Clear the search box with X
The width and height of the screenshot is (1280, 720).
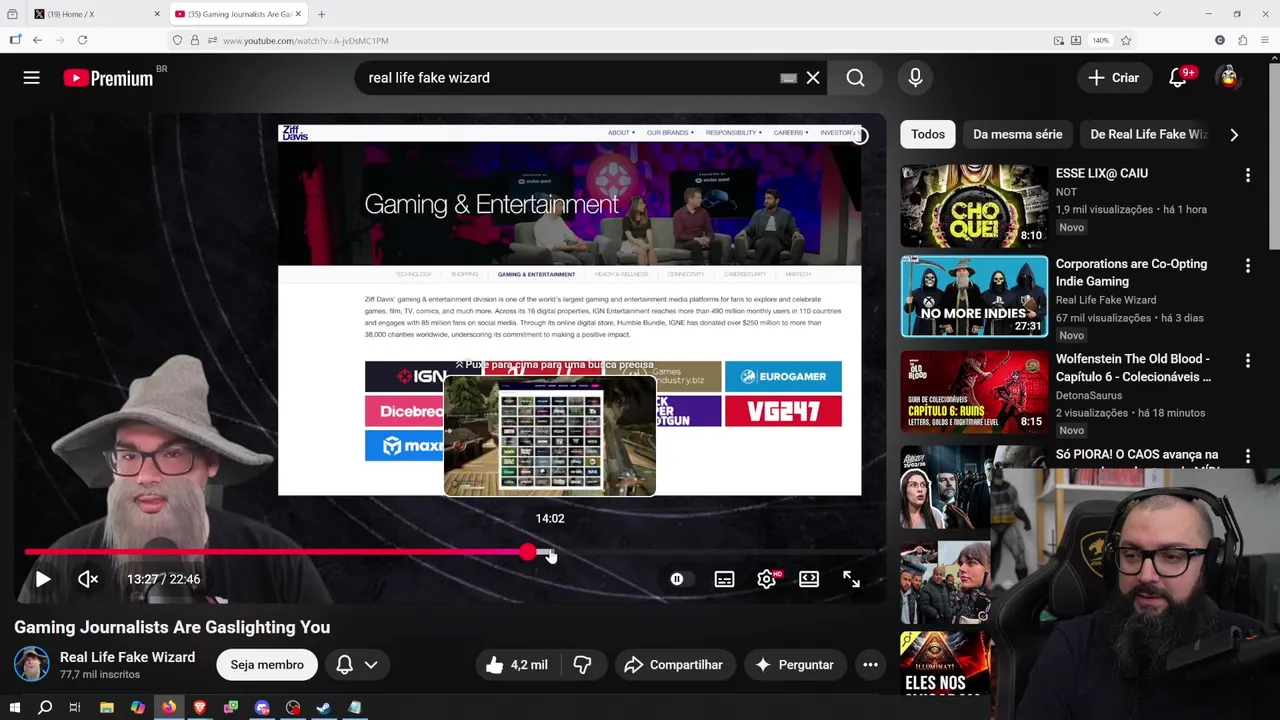point(813,78)
